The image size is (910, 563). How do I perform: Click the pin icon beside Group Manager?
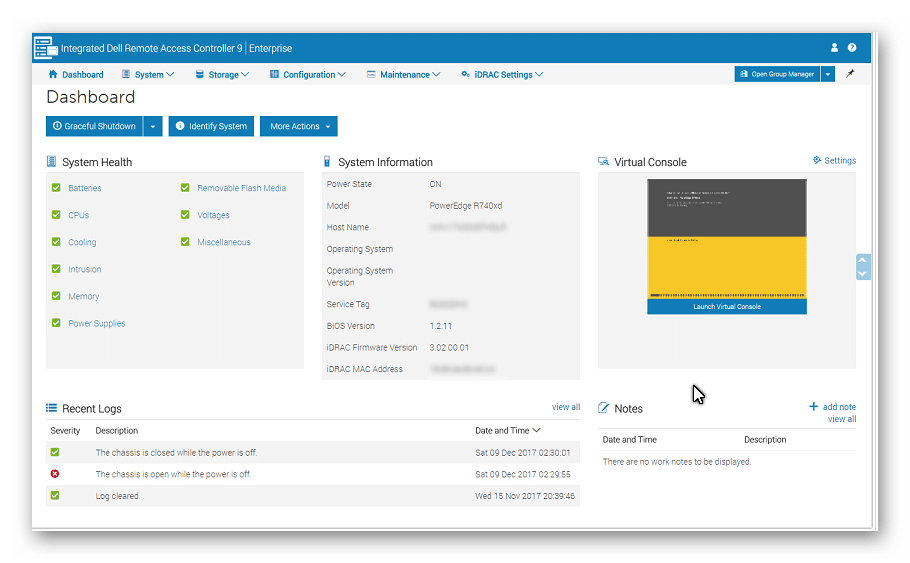point(850,74)
